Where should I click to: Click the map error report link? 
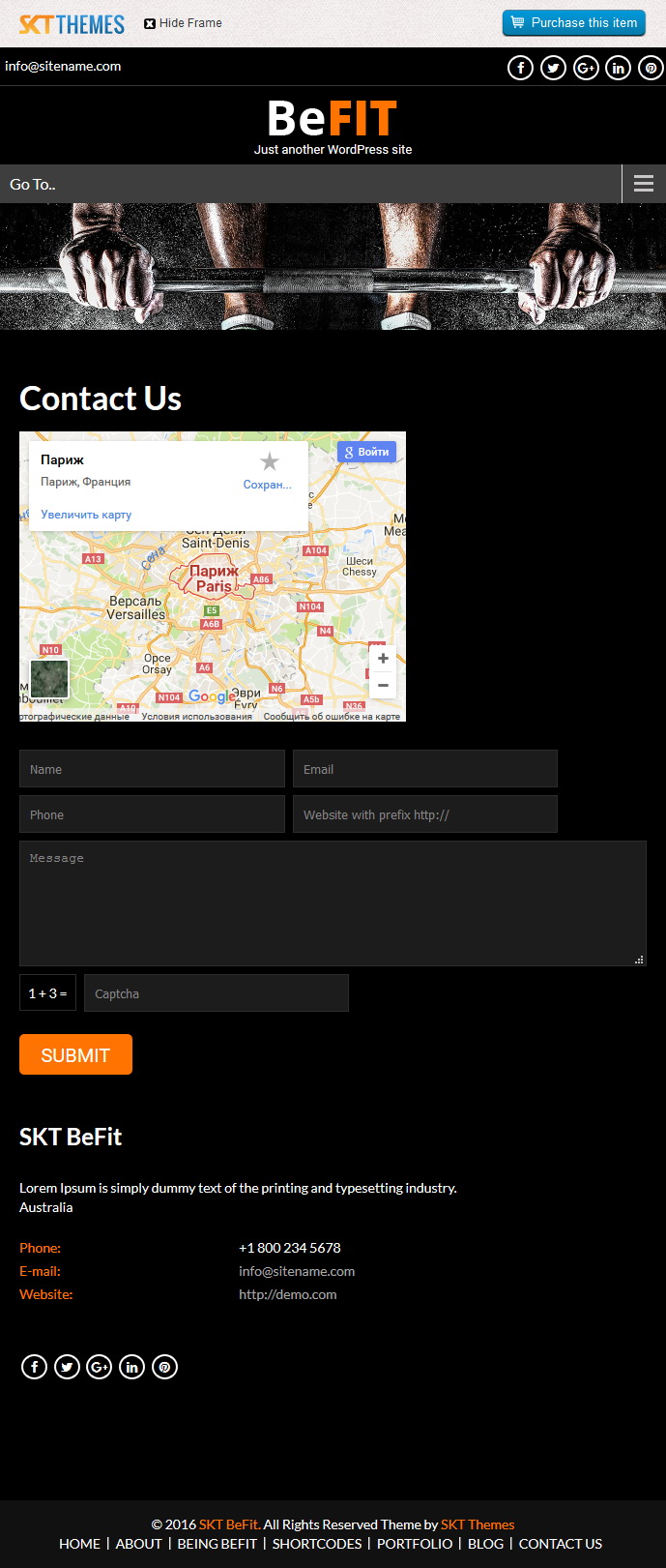pyautogui.click(x=332, y=717)
